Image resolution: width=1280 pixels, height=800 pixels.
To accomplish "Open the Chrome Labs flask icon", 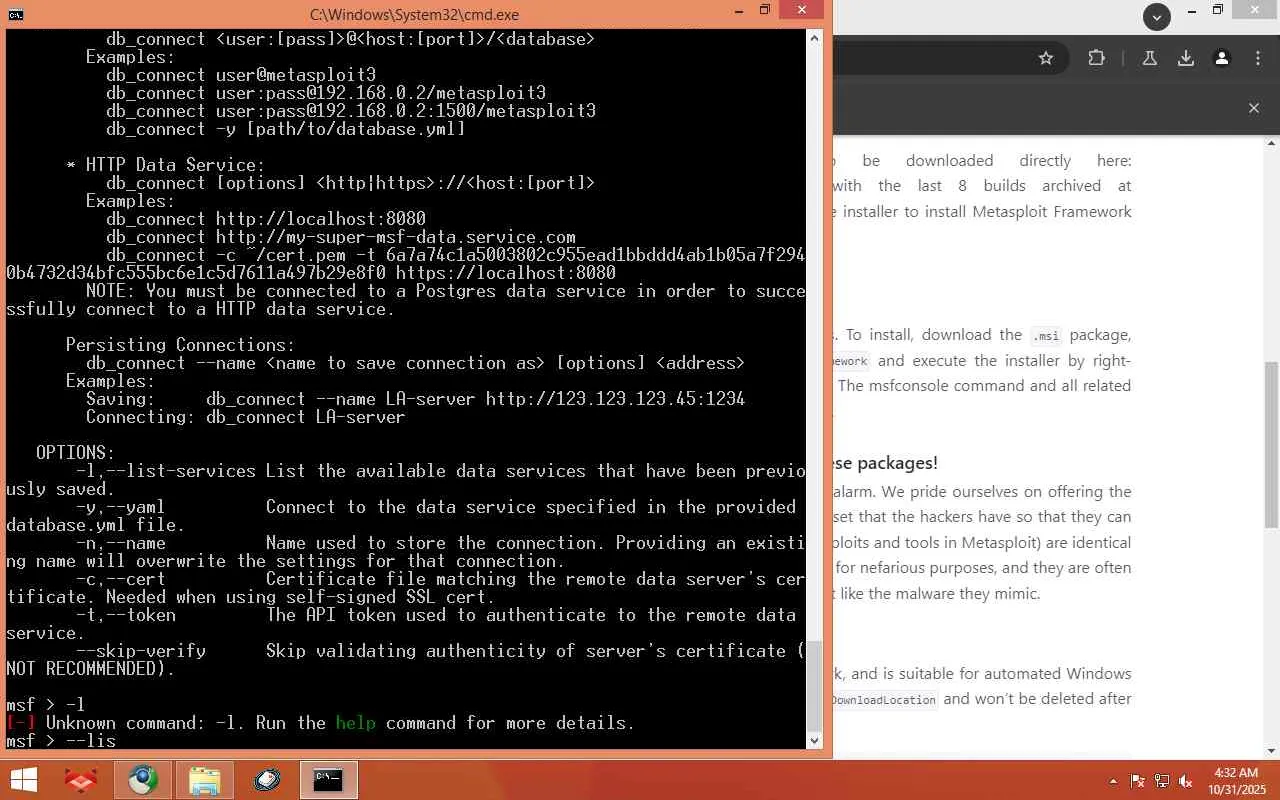I will click(x=1150, y=58).
